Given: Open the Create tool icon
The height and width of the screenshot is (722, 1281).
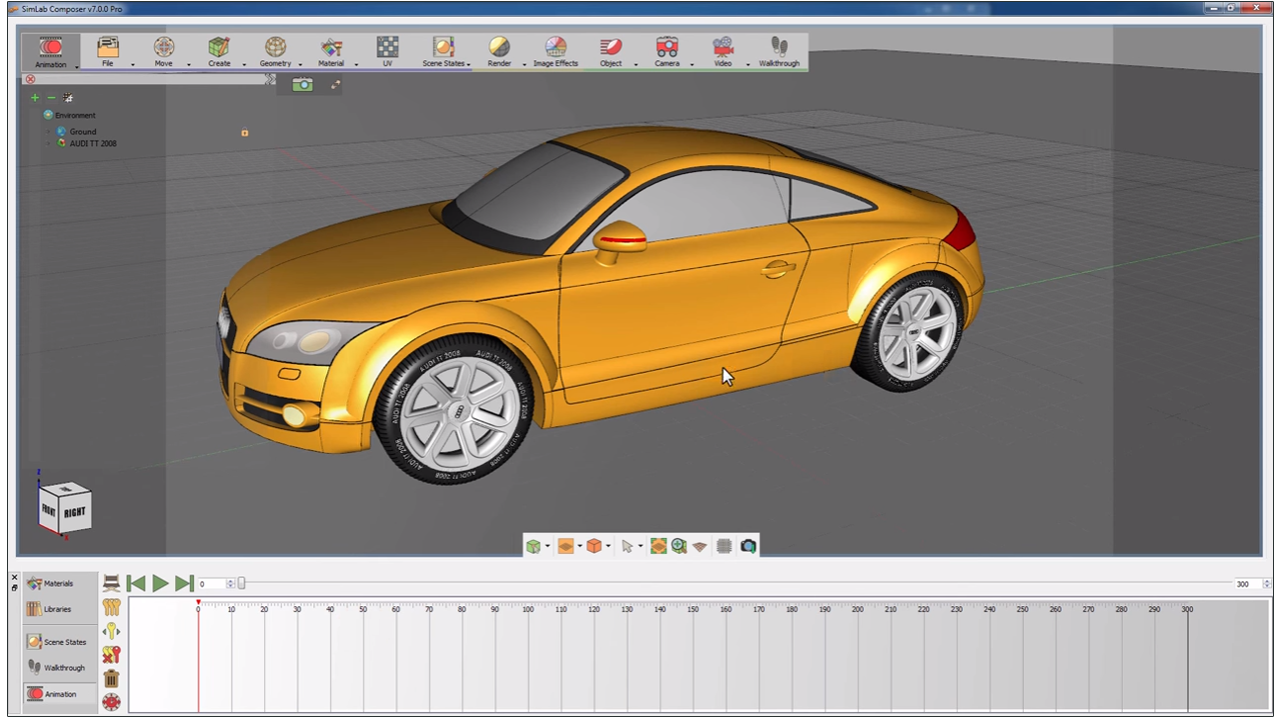Looking at the screenshot, I should pos(219,48).
